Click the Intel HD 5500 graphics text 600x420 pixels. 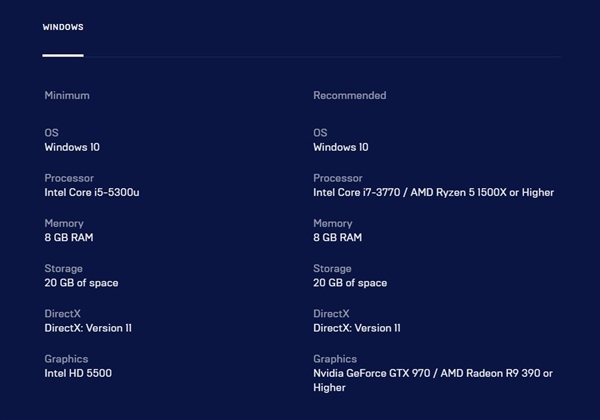click(78, 373)
